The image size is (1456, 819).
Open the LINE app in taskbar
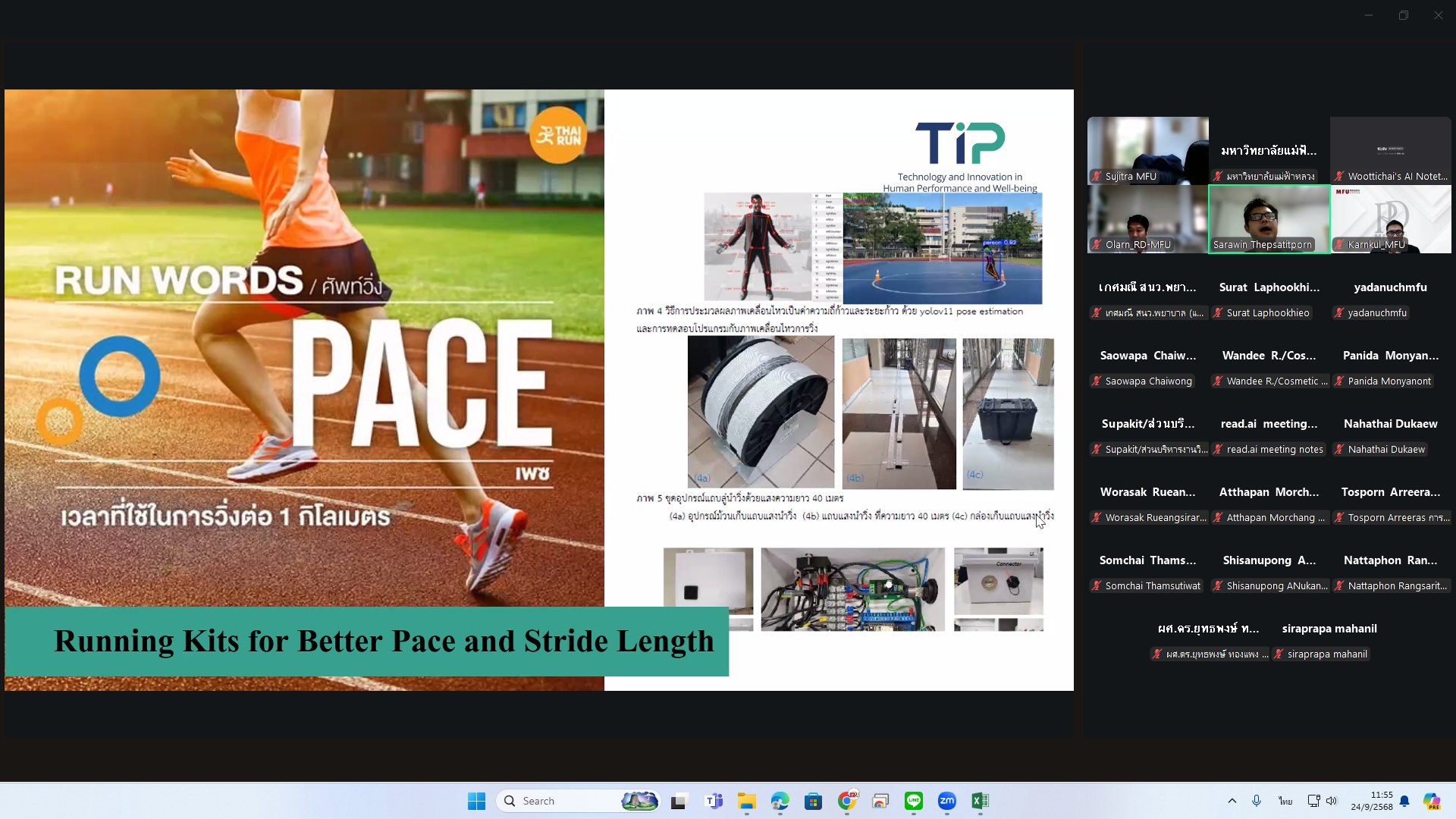click(x=913, y=801)
